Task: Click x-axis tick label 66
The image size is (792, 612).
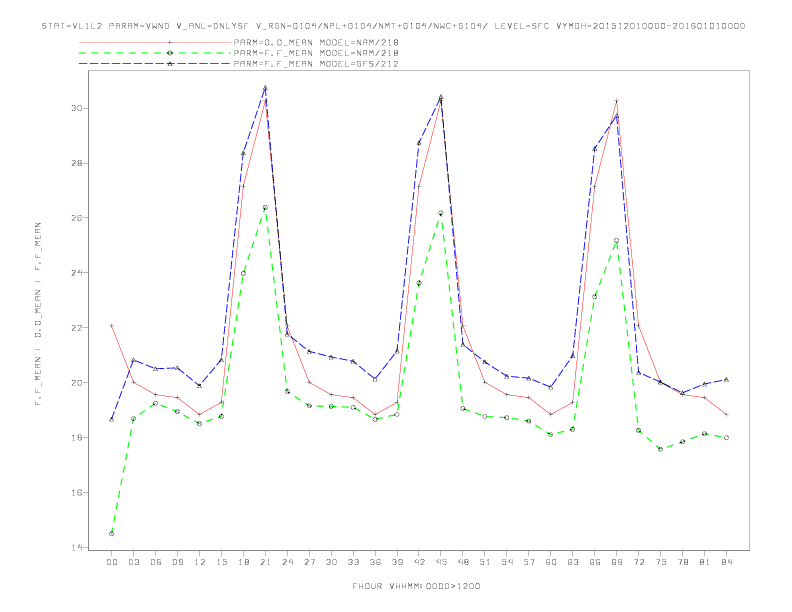Action: click(595, 562)
